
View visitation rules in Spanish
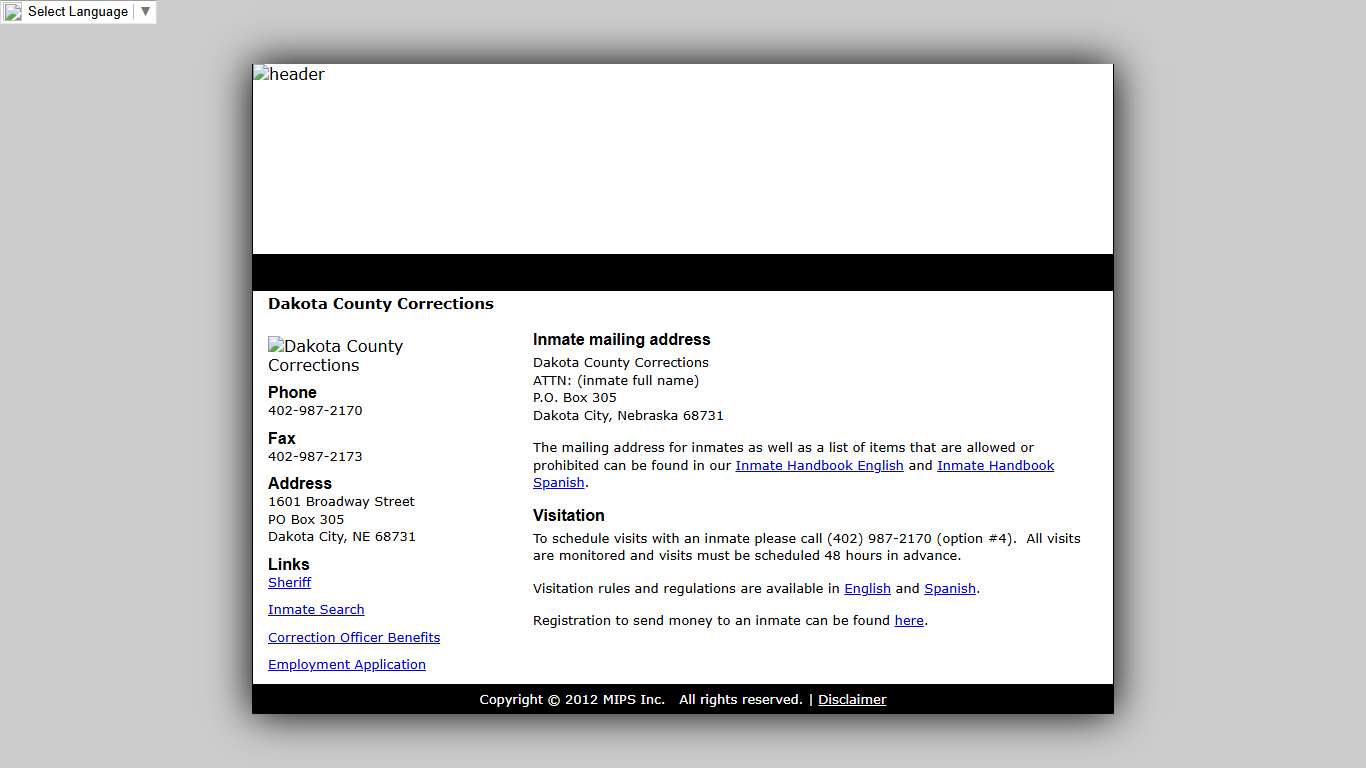point(949,588)
